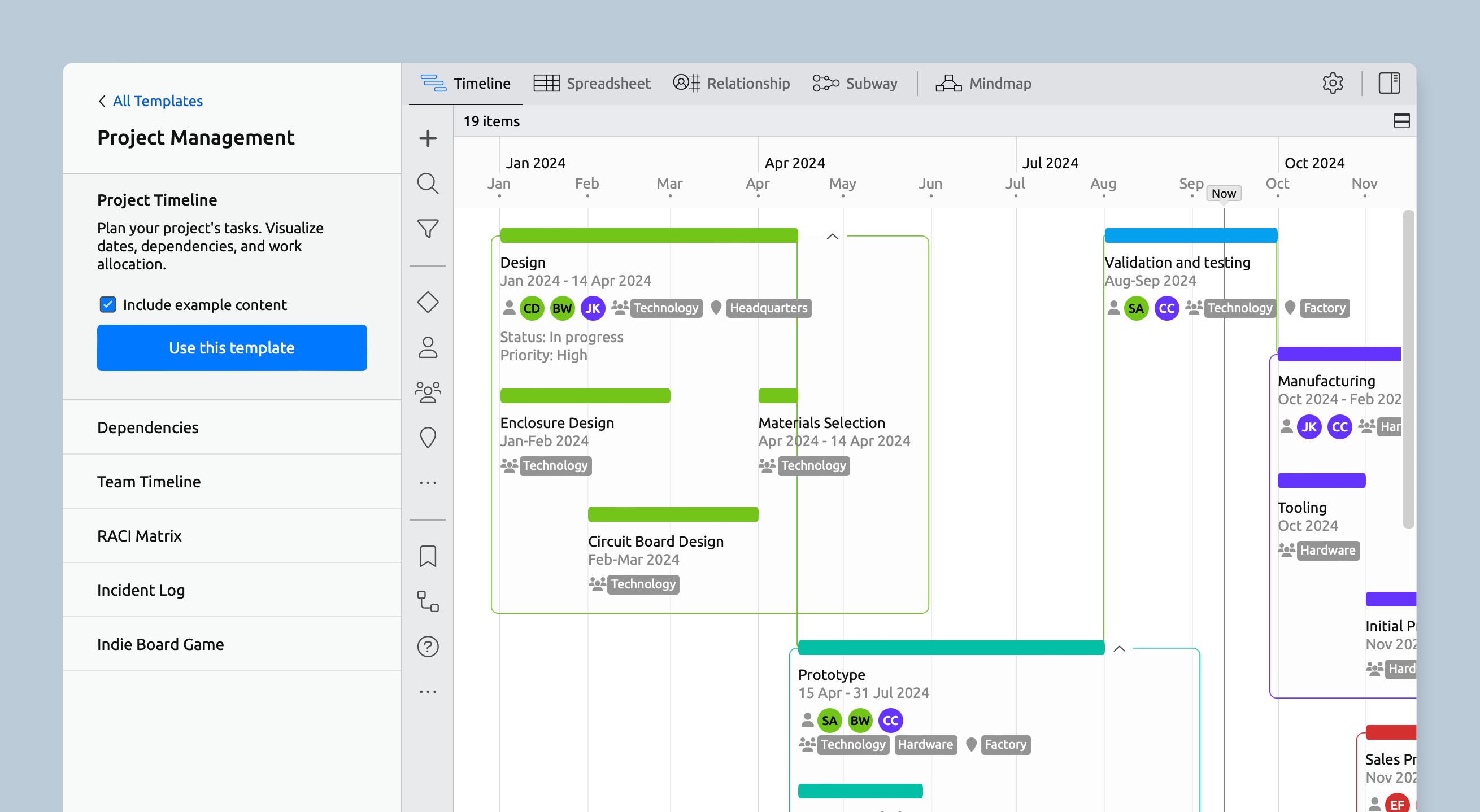1480x812 pixels.
Task: Toggle the side panel layout icon
Action: coord(1389,83)
